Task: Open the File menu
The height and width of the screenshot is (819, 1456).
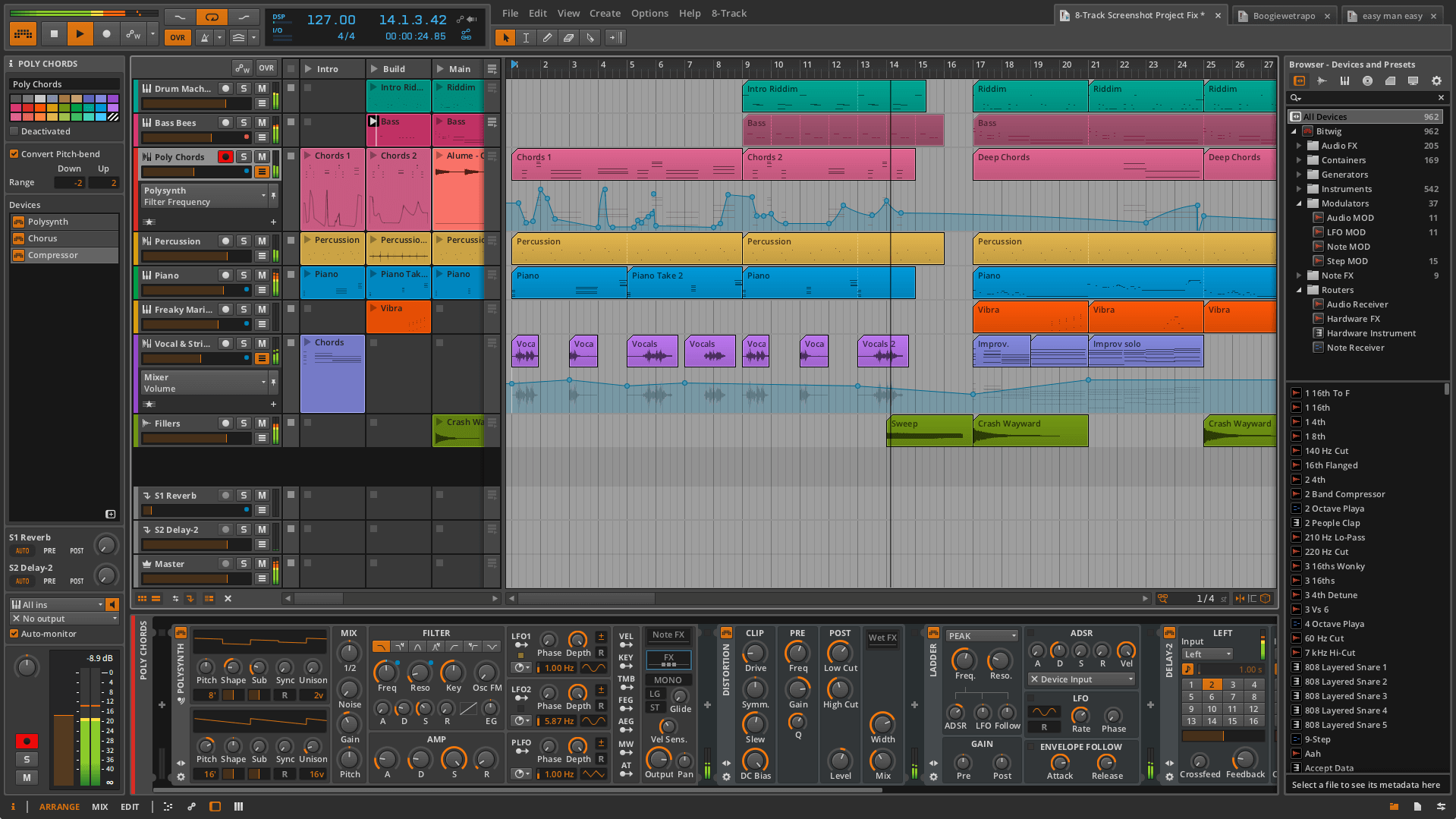Action: 511,13
